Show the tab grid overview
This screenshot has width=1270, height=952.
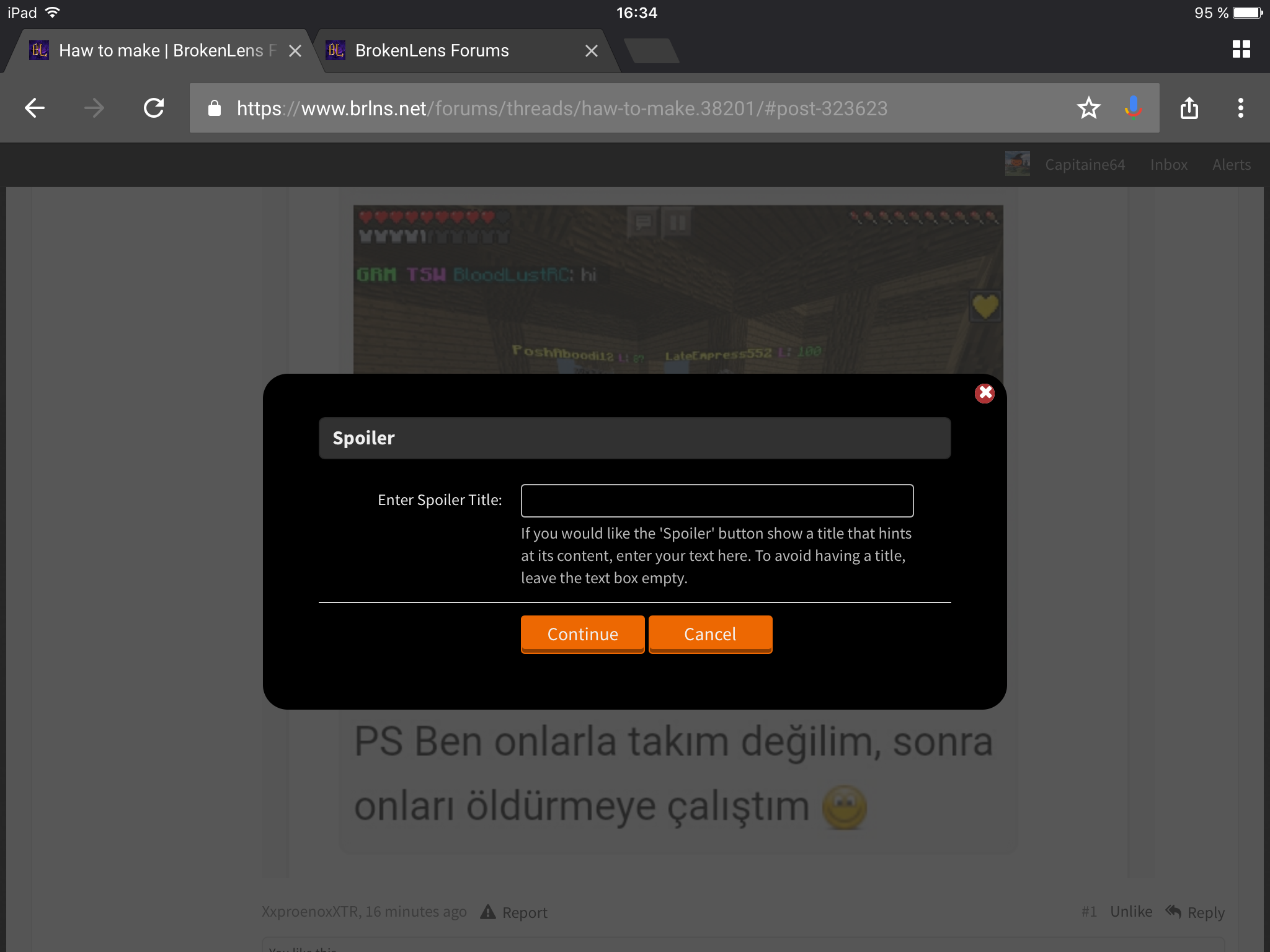click(1241, 50)
